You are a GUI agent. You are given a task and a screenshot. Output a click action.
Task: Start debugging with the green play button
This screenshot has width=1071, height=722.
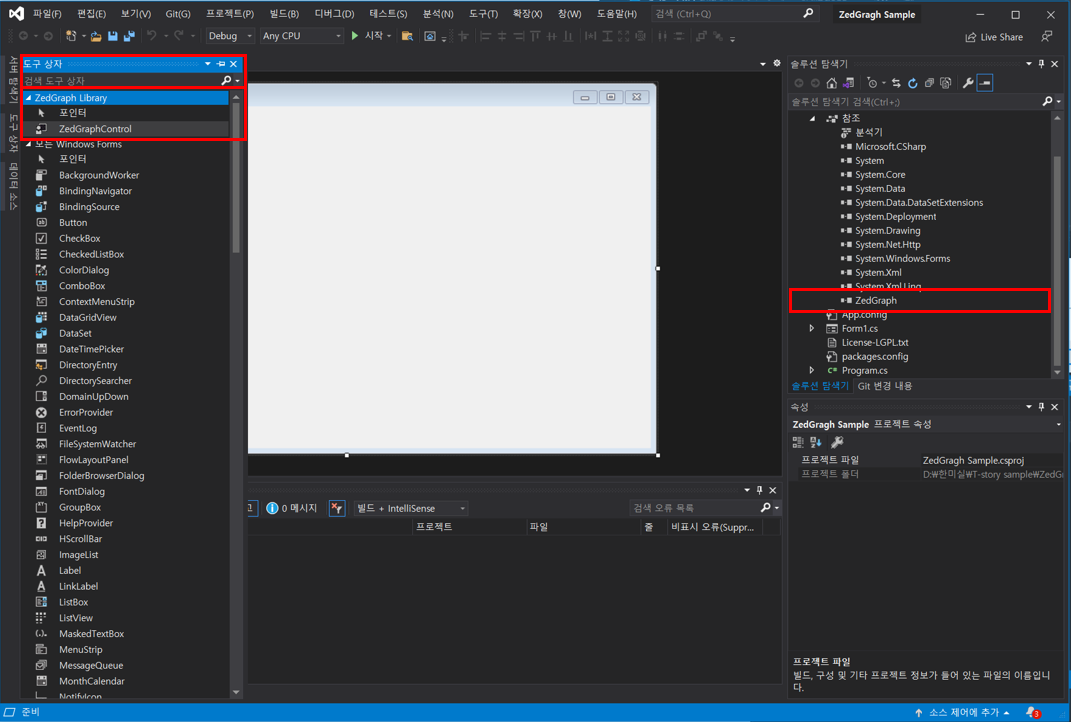pyautogui.click(x=354, y=36)
